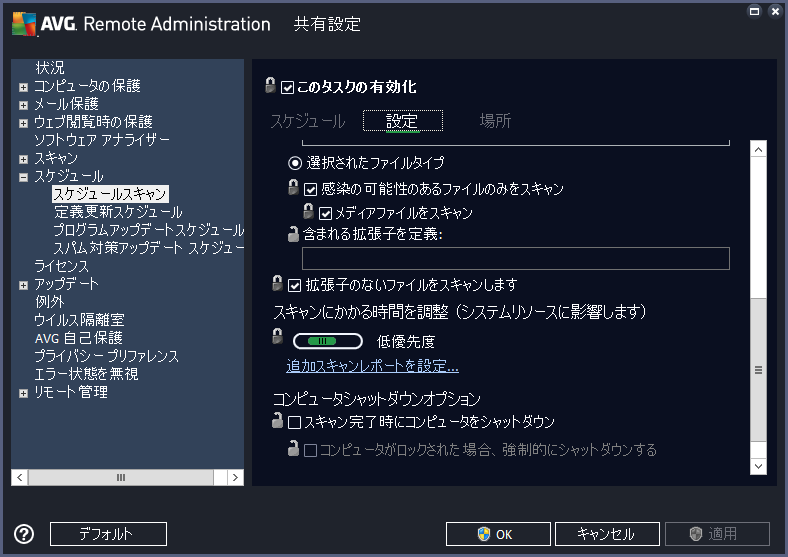The image size is (788, 557).
Task: Select 状況 in the sidebar tree
Action: tap(49, 67)
